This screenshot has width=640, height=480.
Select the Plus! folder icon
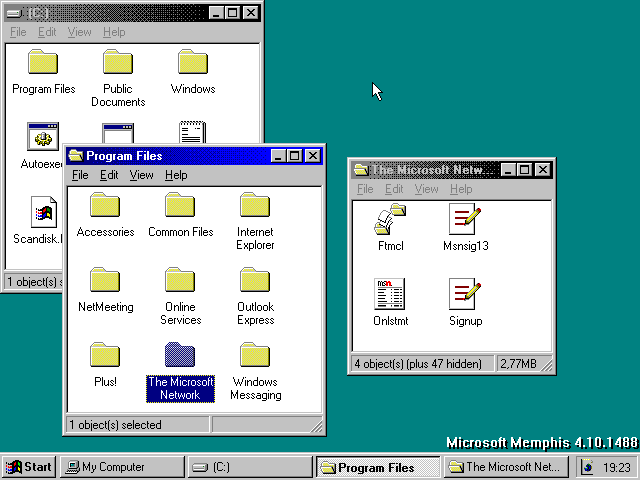(105, 355)
